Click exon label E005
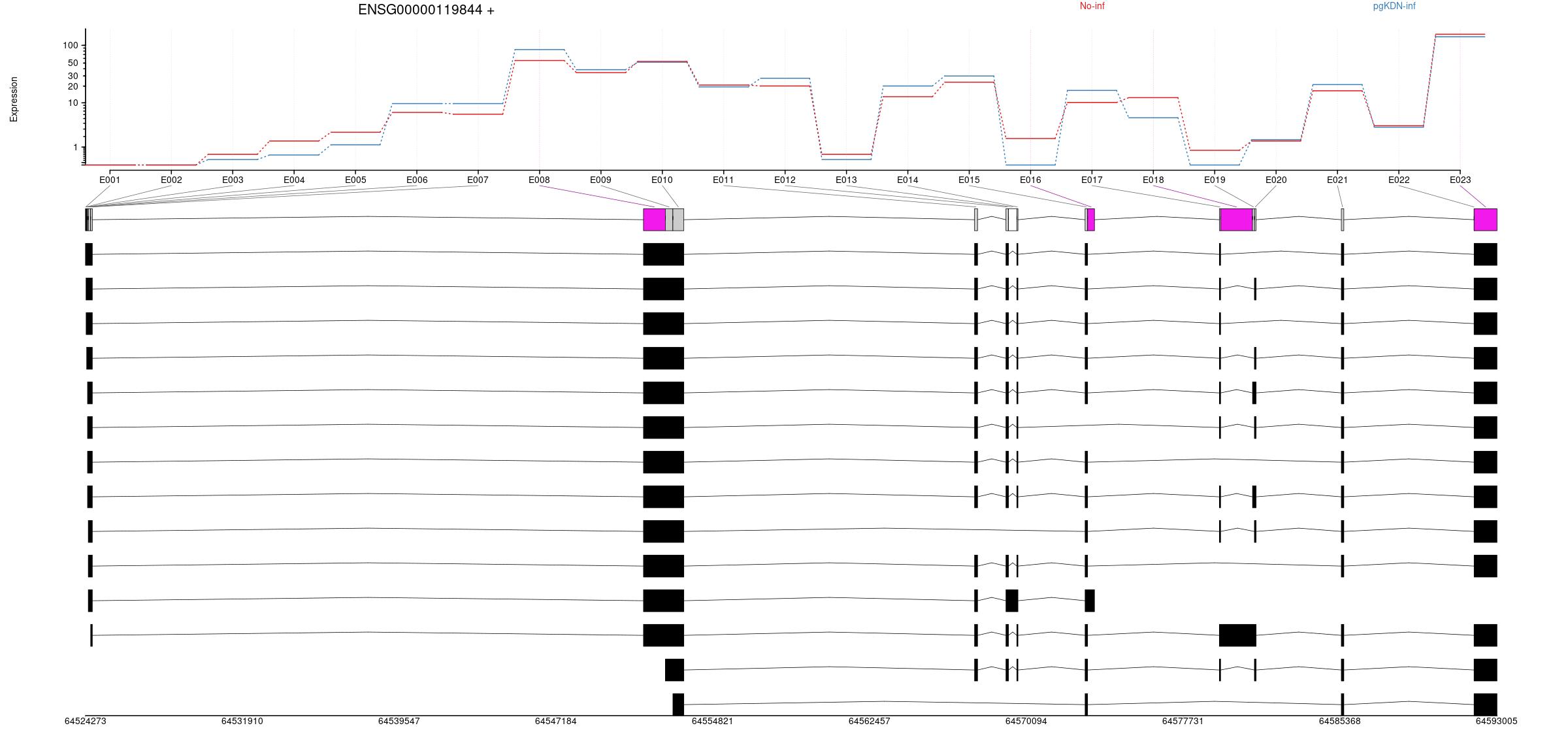The width and height of the screenshot is (1568, 732). 355,180
